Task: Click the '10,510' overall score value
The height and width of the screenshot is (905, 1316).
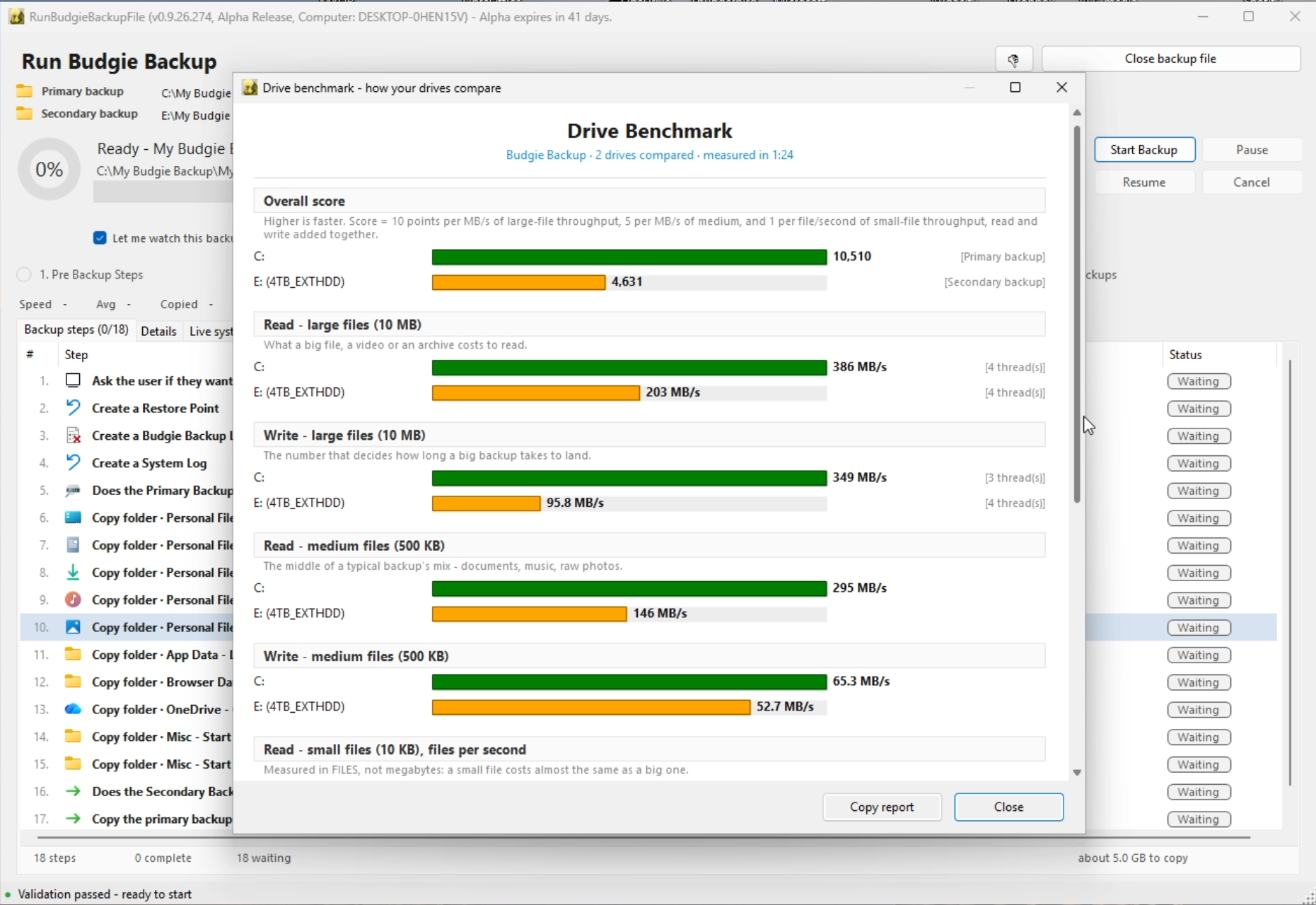Action: 852,257
